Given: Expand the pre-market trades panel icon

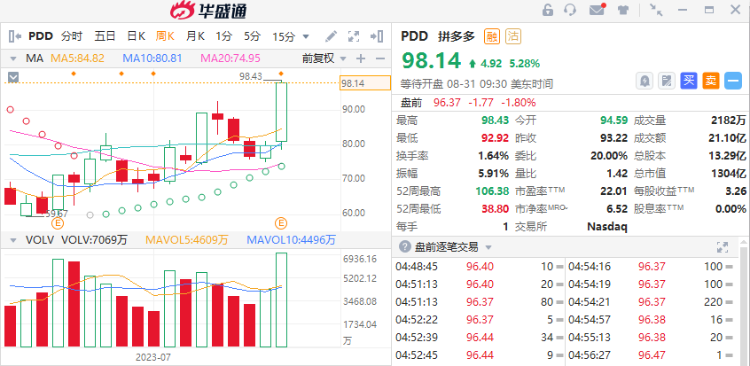Looking at the screenshot, I should click(722, 247).
